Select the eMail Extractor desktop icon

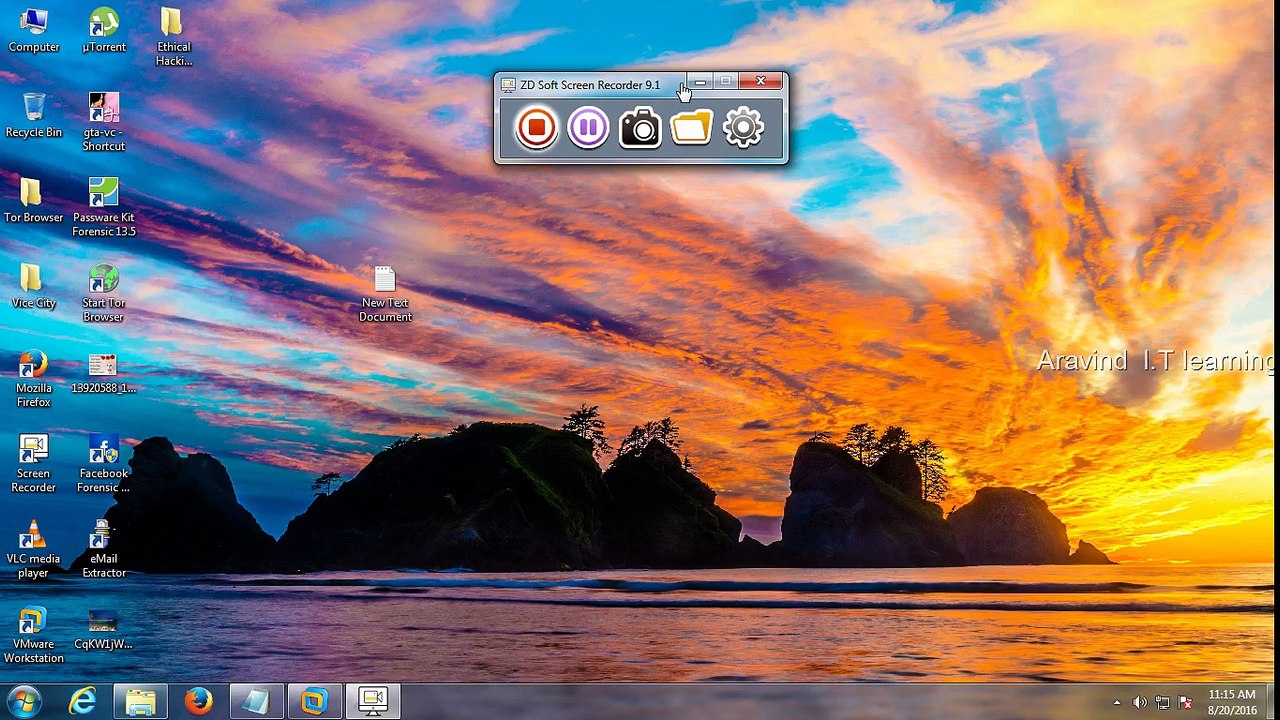(104, 549)
